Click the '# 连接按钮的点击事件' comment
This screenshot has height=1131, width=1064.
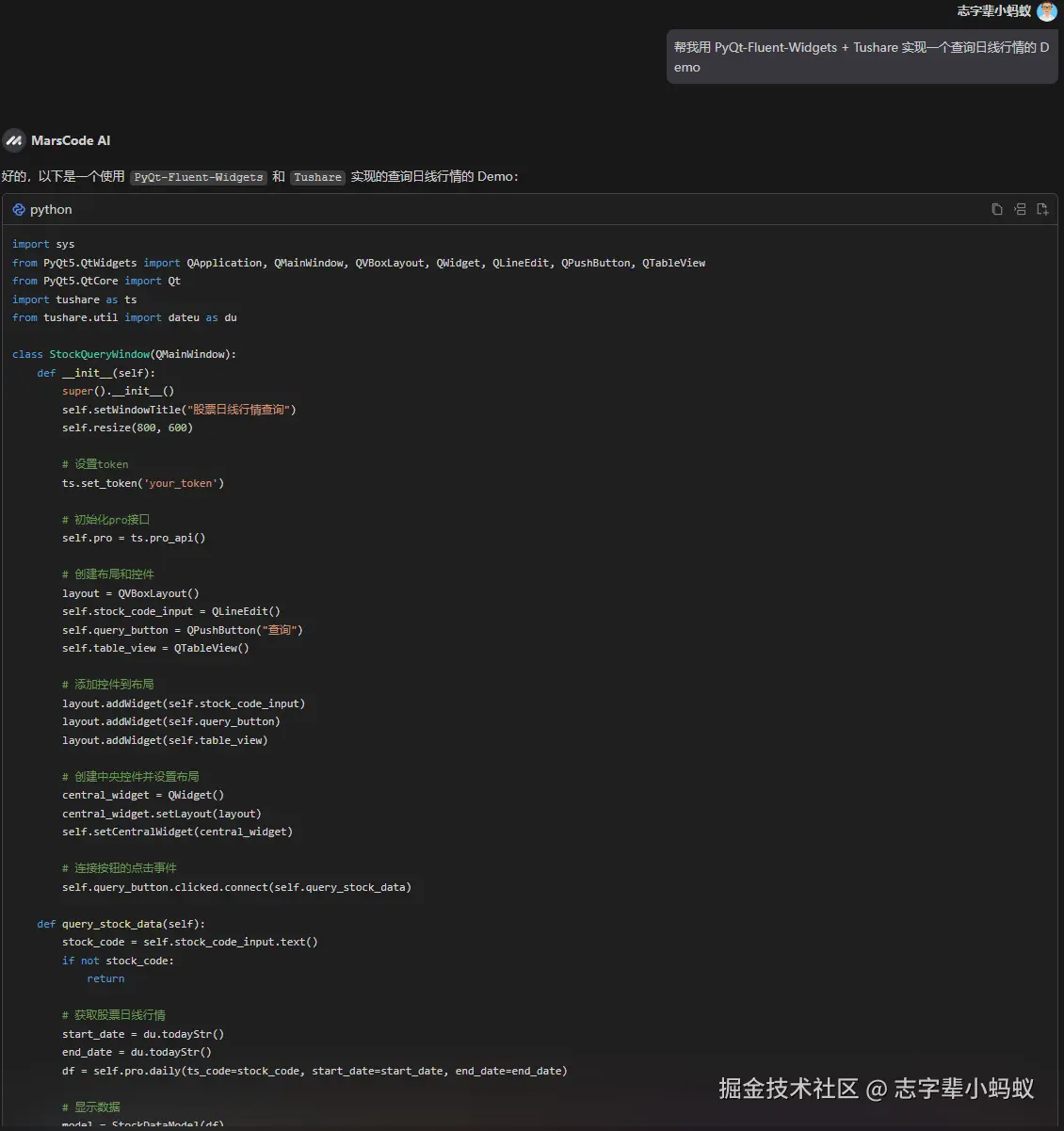point(120,868)
